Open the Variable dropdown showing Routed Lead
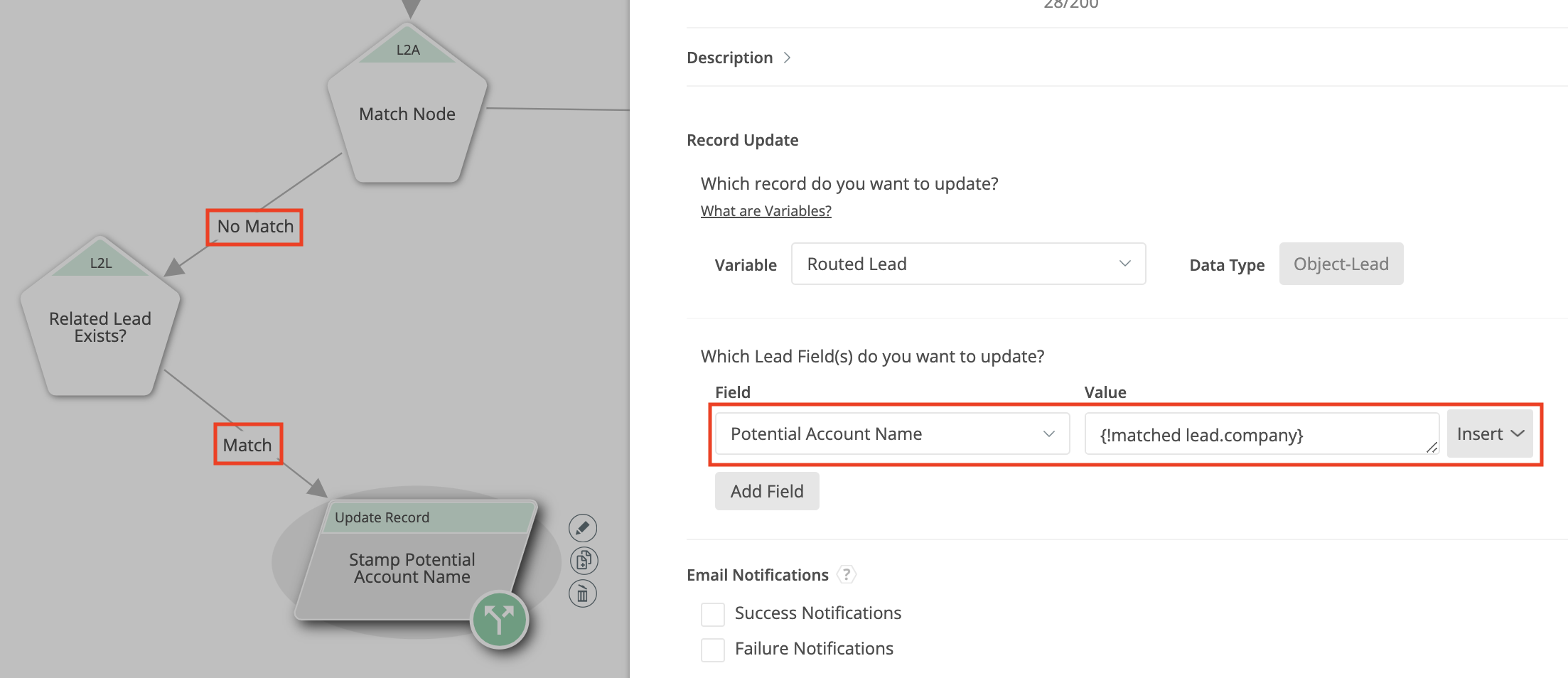The height and width of the screenshot is (678, 1568). [967, 264]
